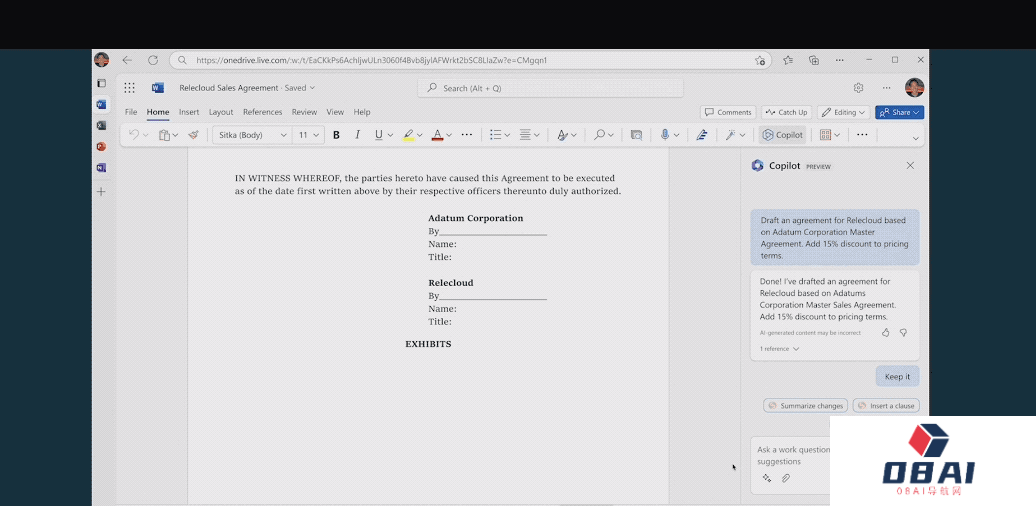Open the font size dropdown

coord(309,135)
